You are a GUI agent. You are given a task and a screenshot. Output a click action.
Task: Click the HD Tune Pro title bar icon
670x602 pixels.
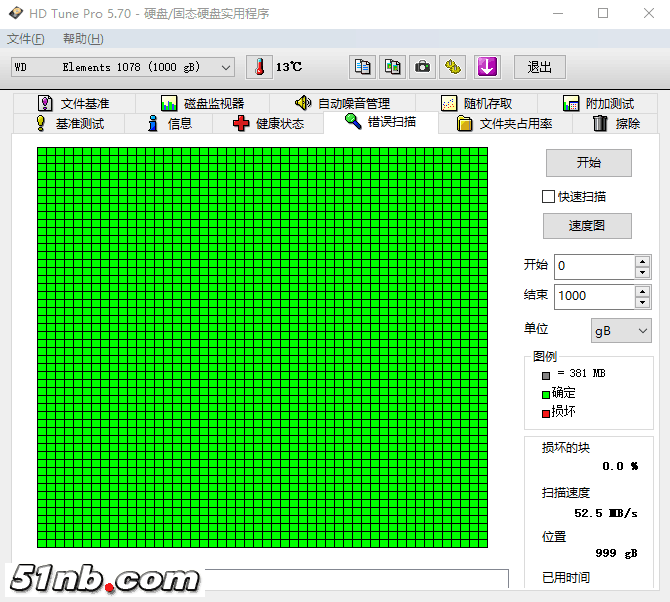(16, 13)
